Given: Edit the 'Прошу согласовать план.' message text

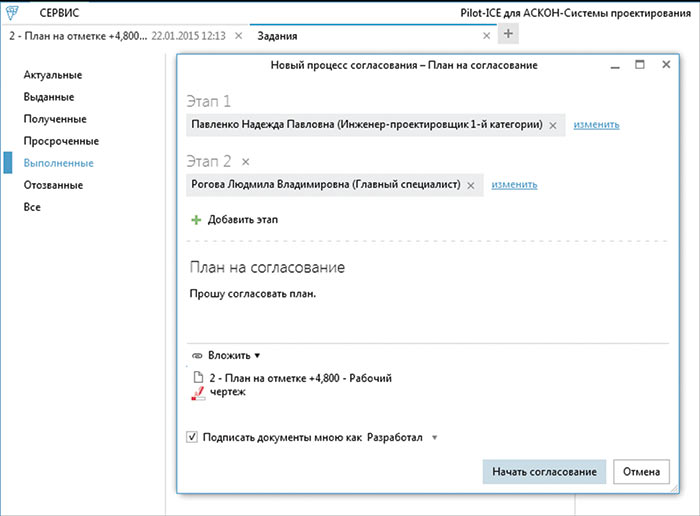Looking at the screenshot, I should (253, 294).
